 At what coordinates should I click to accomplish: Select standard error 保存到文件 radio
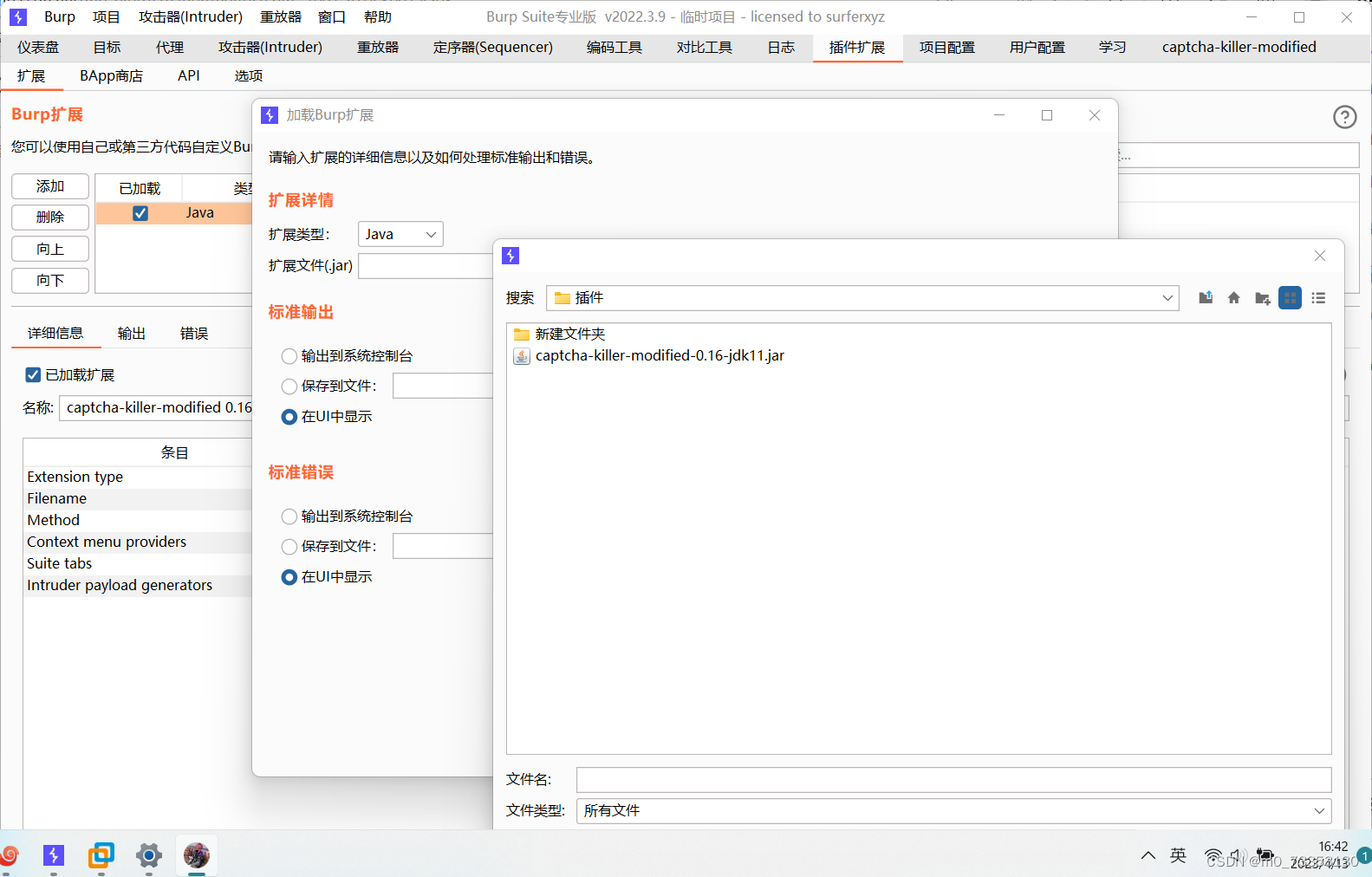coord(289,547)
